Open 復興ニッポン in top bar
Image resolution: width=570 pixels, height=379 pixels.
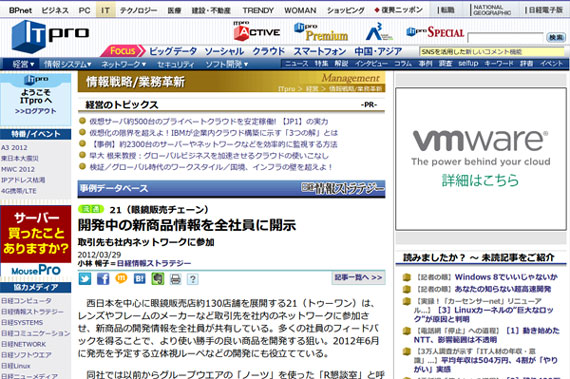(399, 10)
